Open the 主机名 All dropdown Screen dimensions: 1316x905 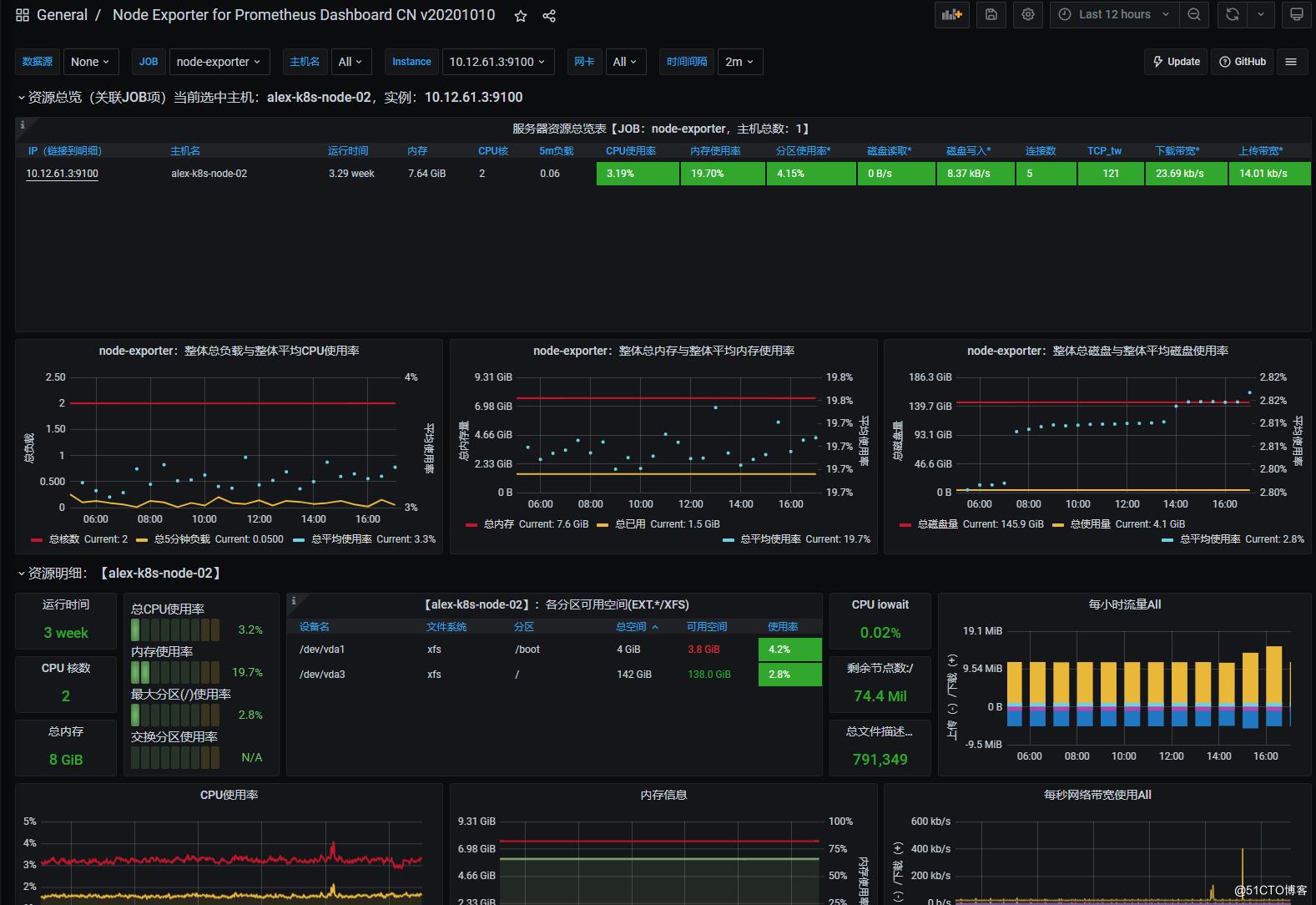(x=350, y=62)
